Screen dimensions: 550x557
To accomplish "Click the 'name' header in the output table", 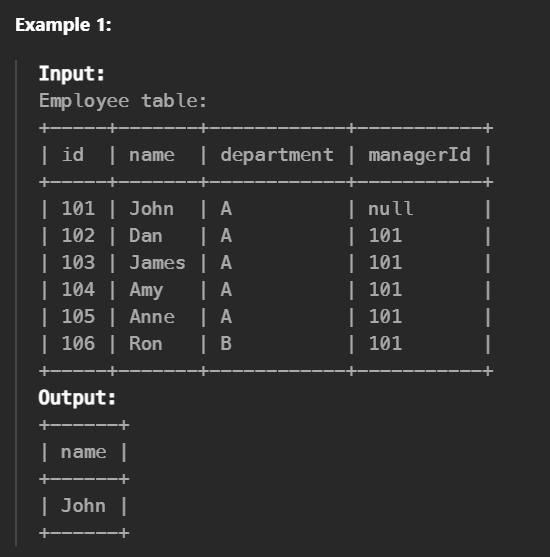I will pos(83,452).
